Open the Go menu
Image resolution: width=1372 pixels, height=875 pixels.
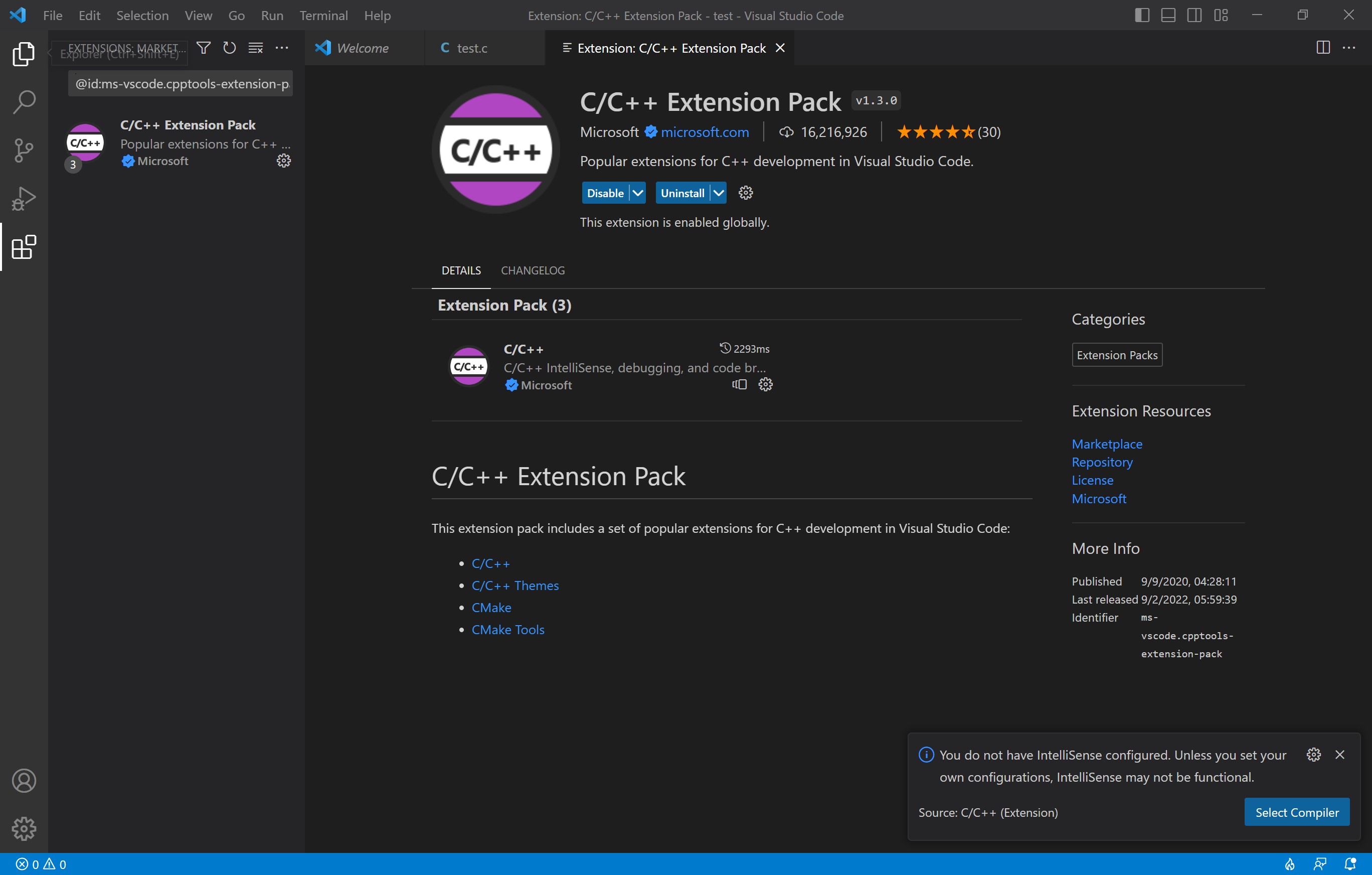236,16
